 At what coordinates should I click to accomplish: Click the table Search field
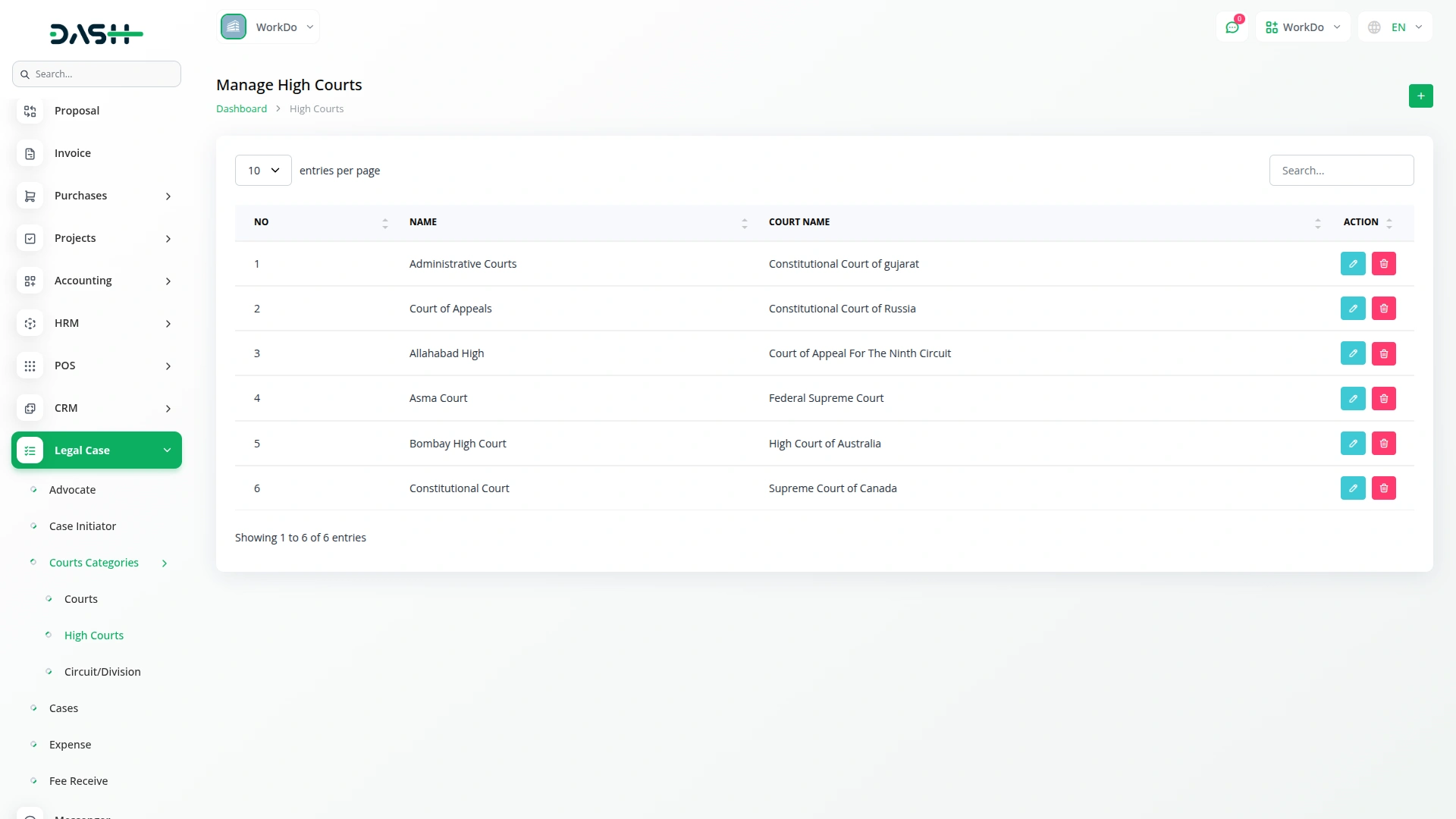tap(1341, 171)
